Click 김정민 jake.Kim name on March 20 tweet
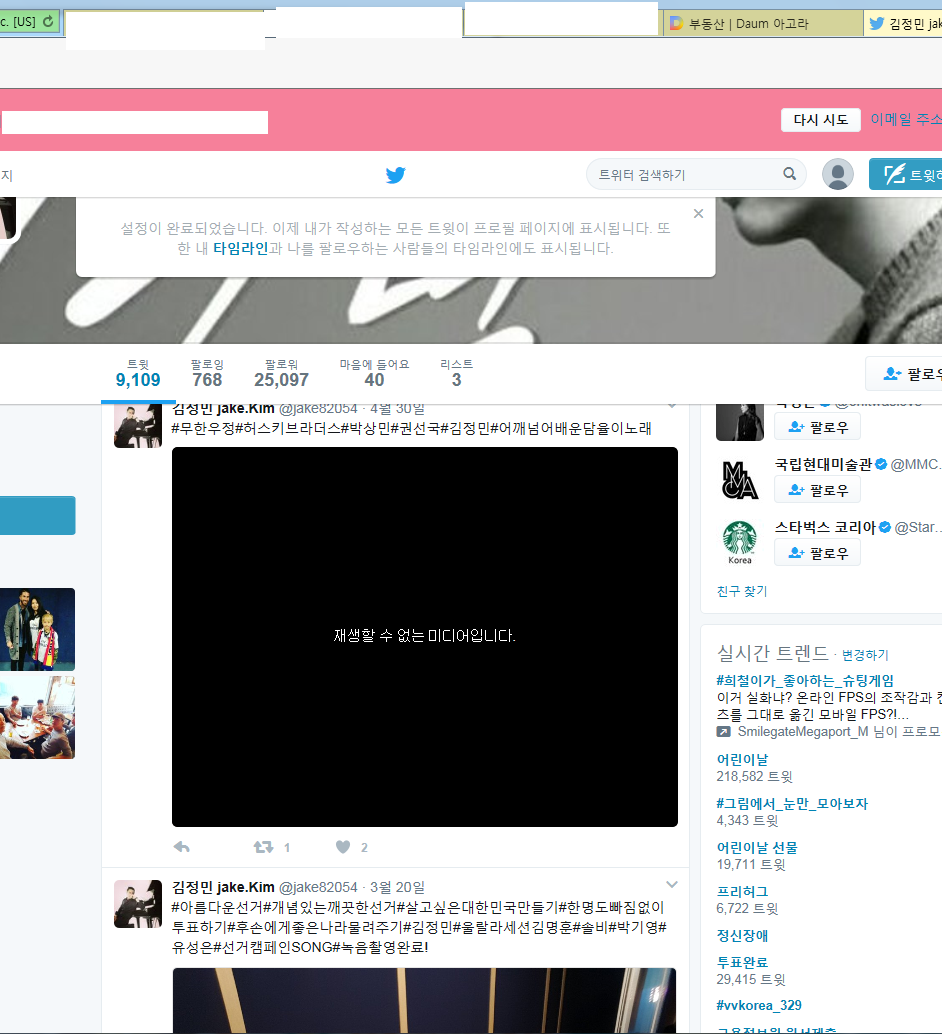This screenshot has width=942, height=1034. tap(223, 887)
